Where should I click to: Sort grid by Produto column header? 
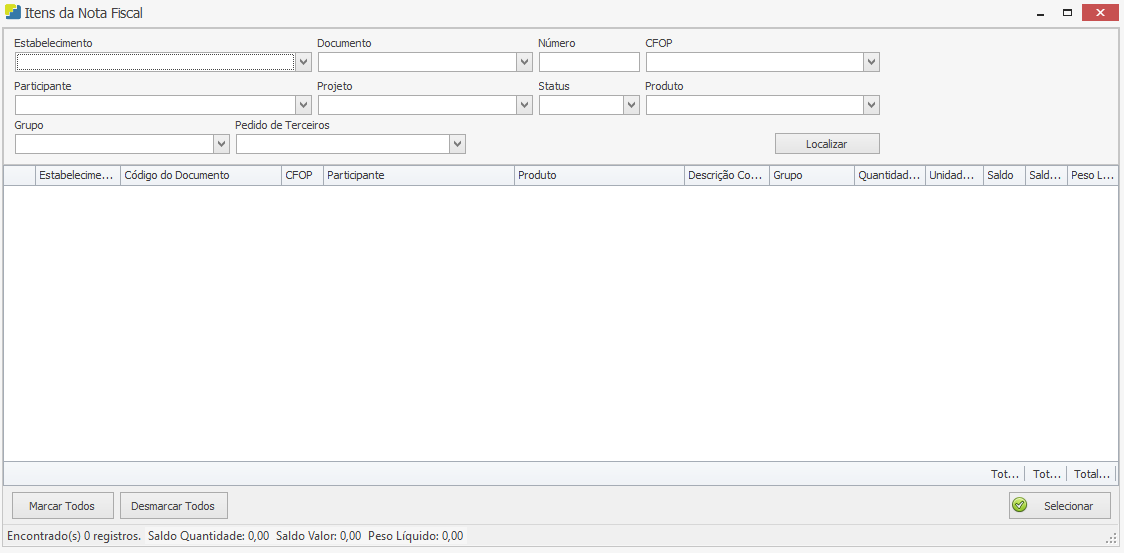pyautogui.click(x=598, y=175)
